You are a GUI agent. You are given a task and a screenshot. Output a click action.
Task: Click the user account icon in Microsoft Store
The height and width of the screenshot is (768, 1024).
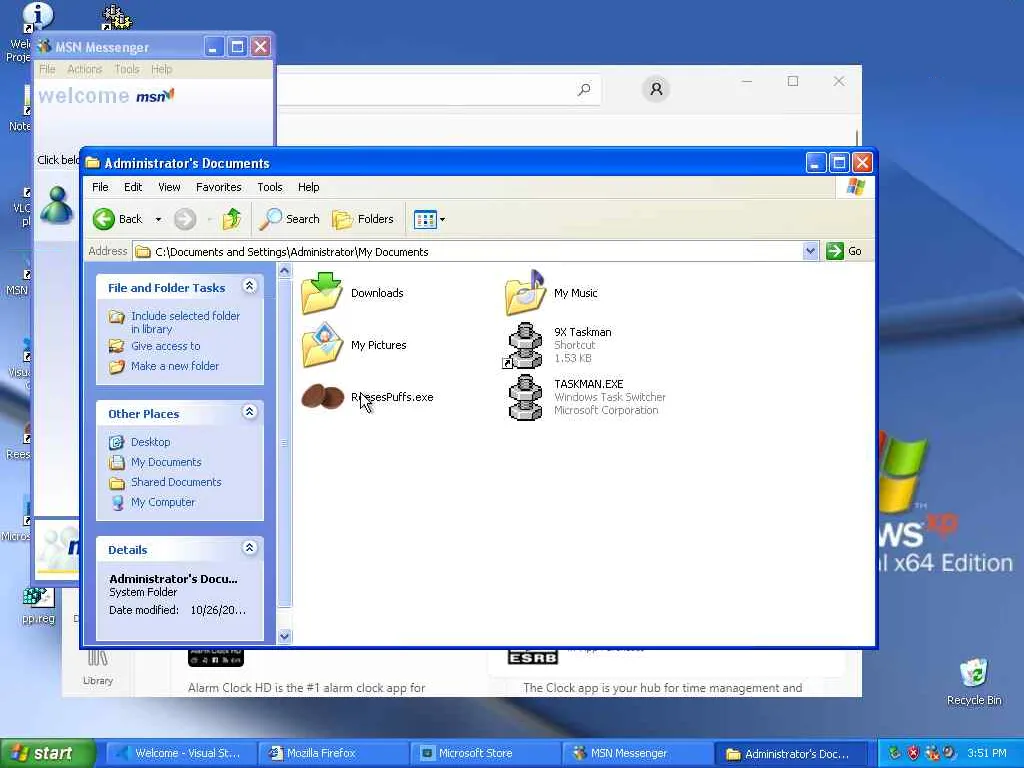[656, 89]
